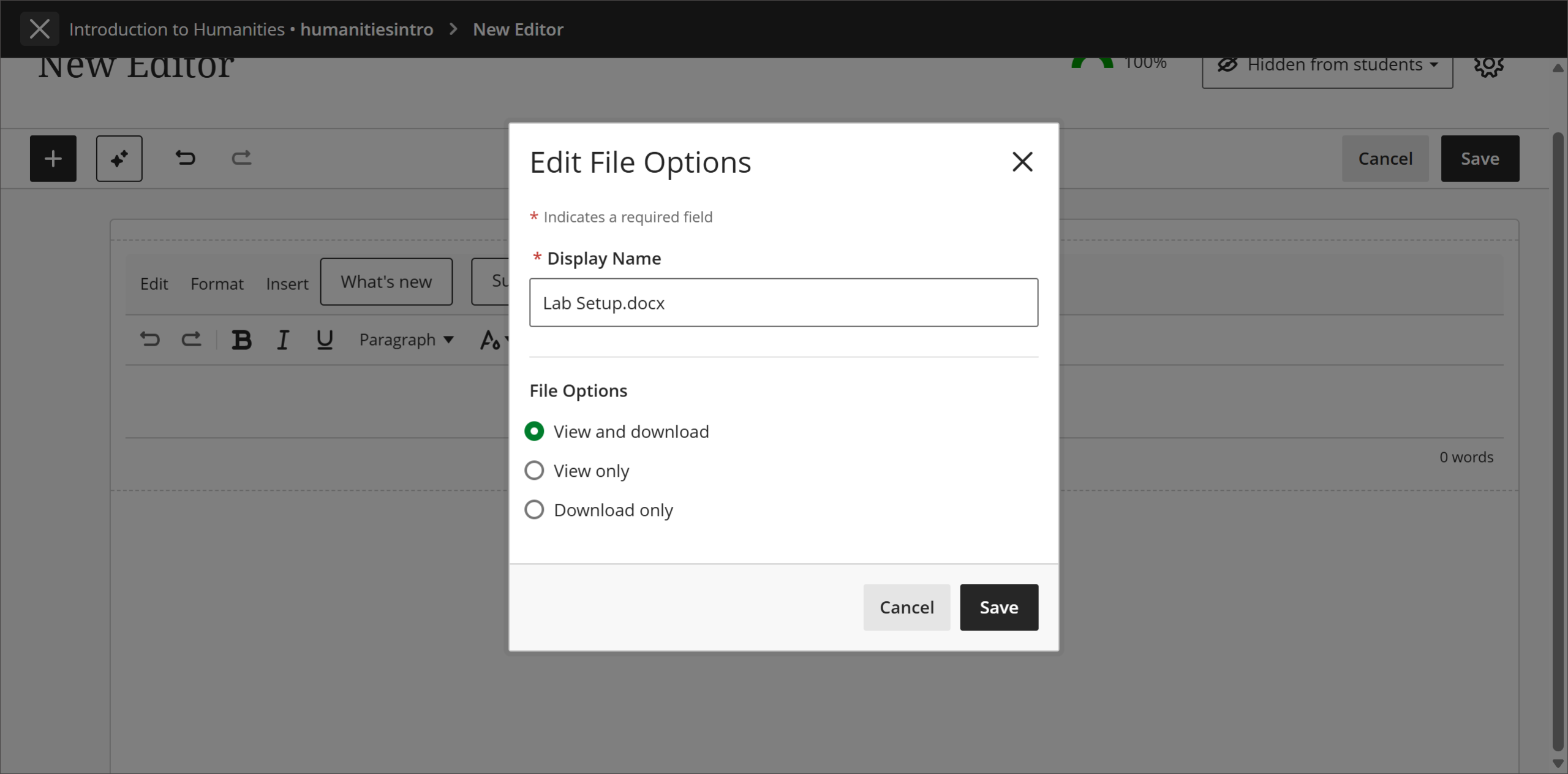Open the Insert menu in the editor

(x=287, y=284)
